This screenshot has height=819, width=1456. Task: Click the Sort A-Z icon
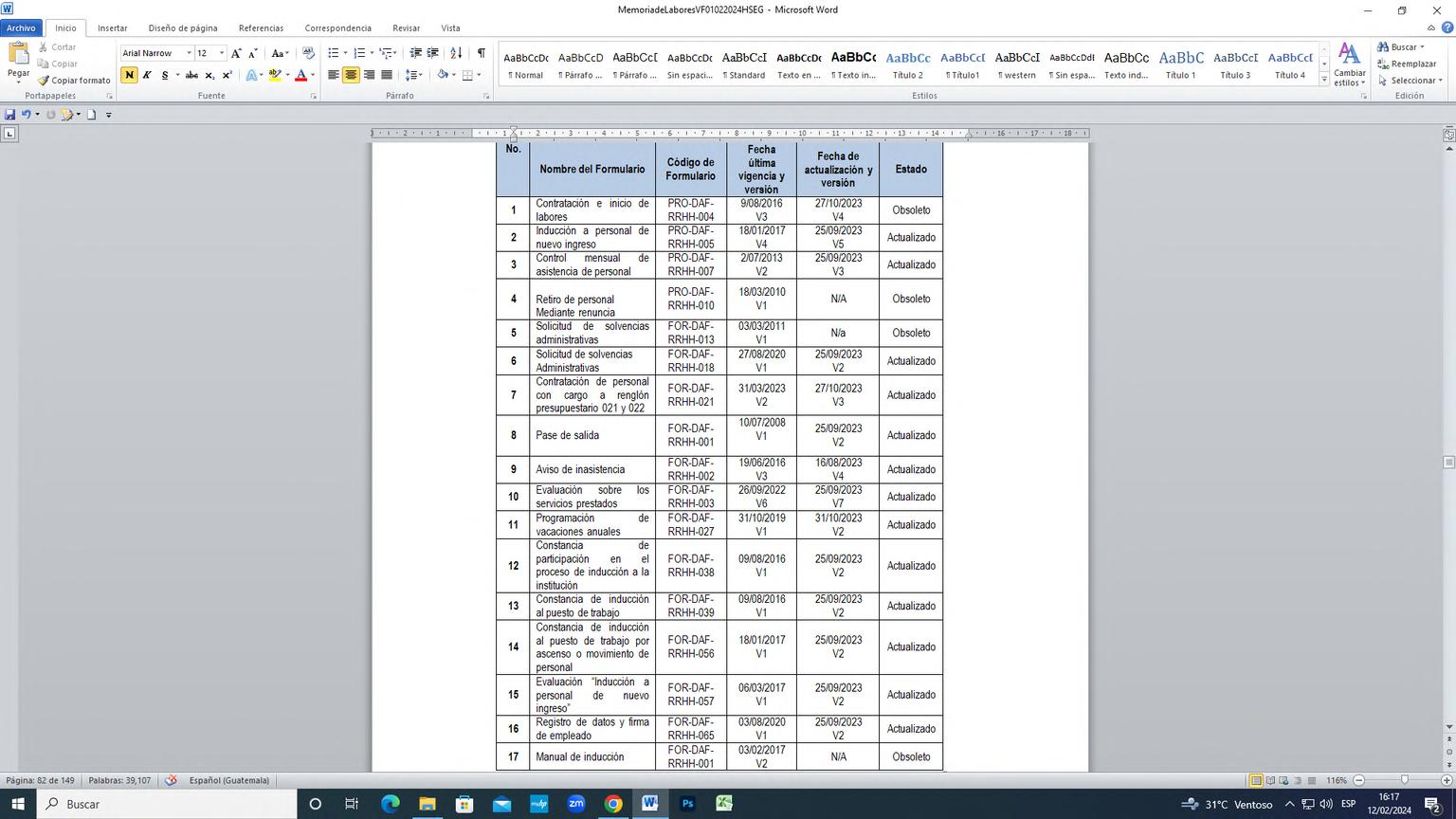click(456, 53)
